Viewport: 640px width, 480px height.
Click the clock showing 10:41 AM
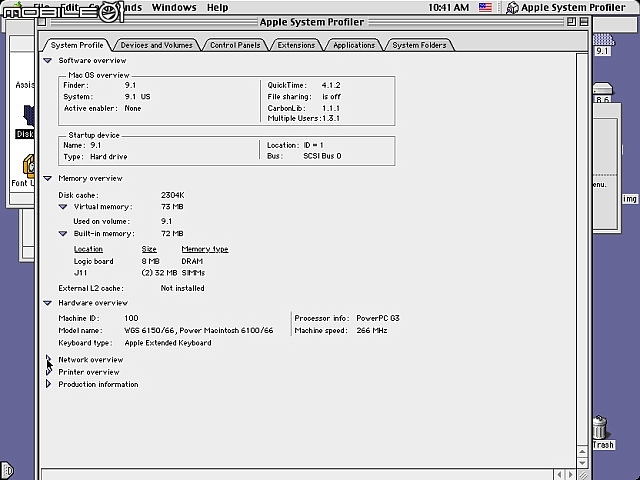(449, 7)
